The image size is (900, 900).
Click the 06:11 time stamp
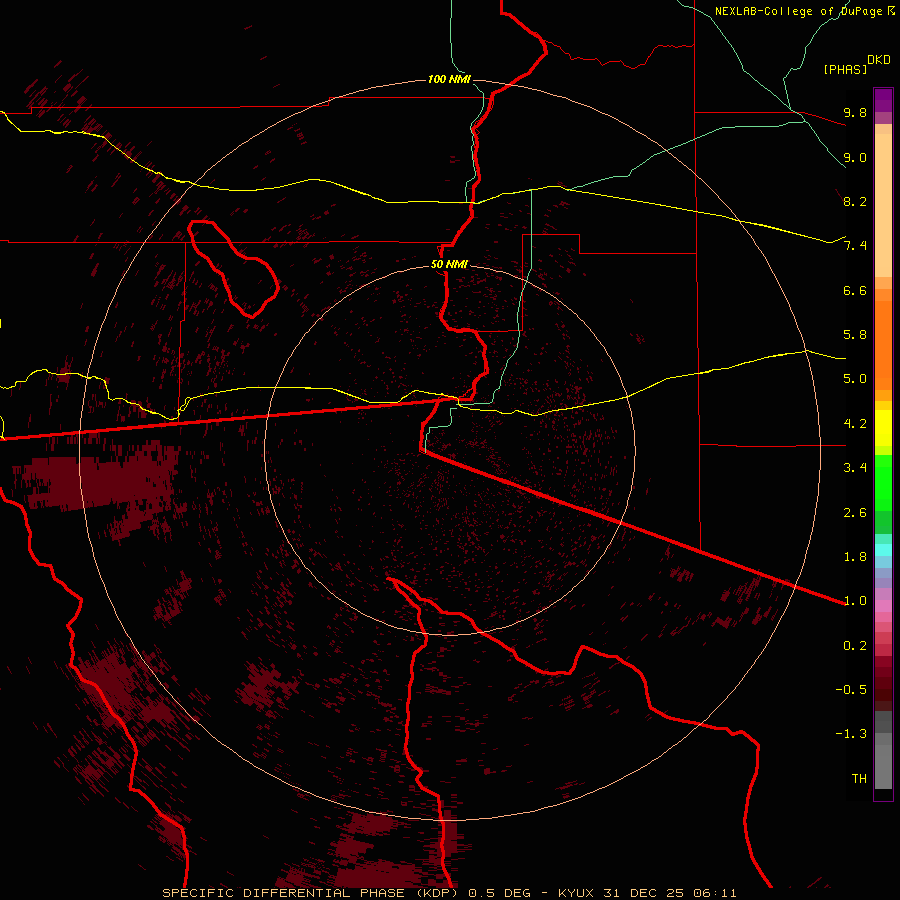(x=715, y=893)
